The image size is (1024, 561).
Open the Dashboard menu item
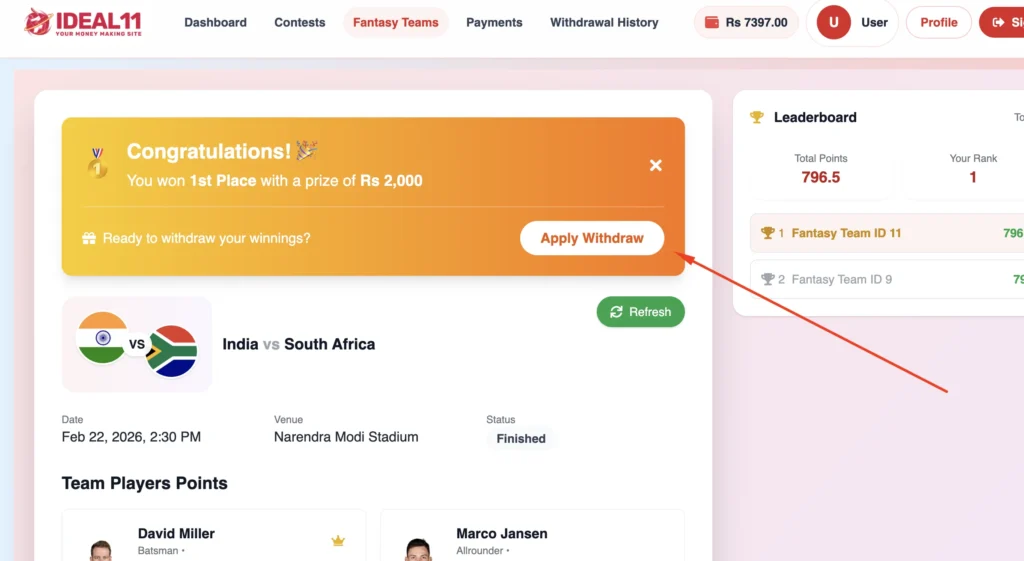click(x=215, y=22)
